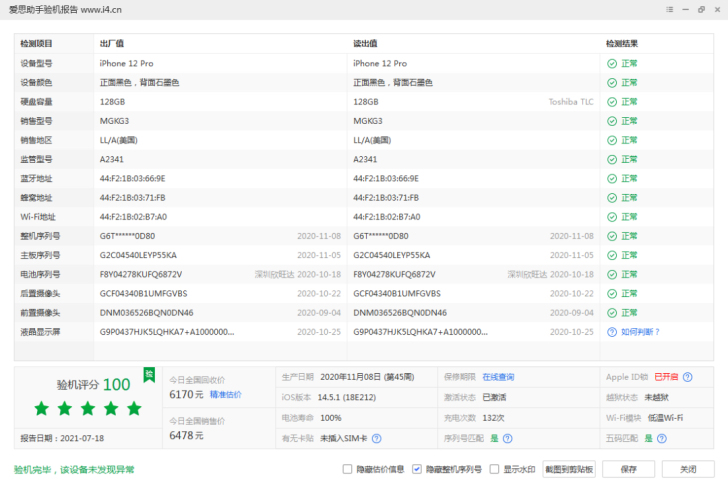Click the 生产日期 2020年11月08日 value
728x493 pixels.
(367, 377)
